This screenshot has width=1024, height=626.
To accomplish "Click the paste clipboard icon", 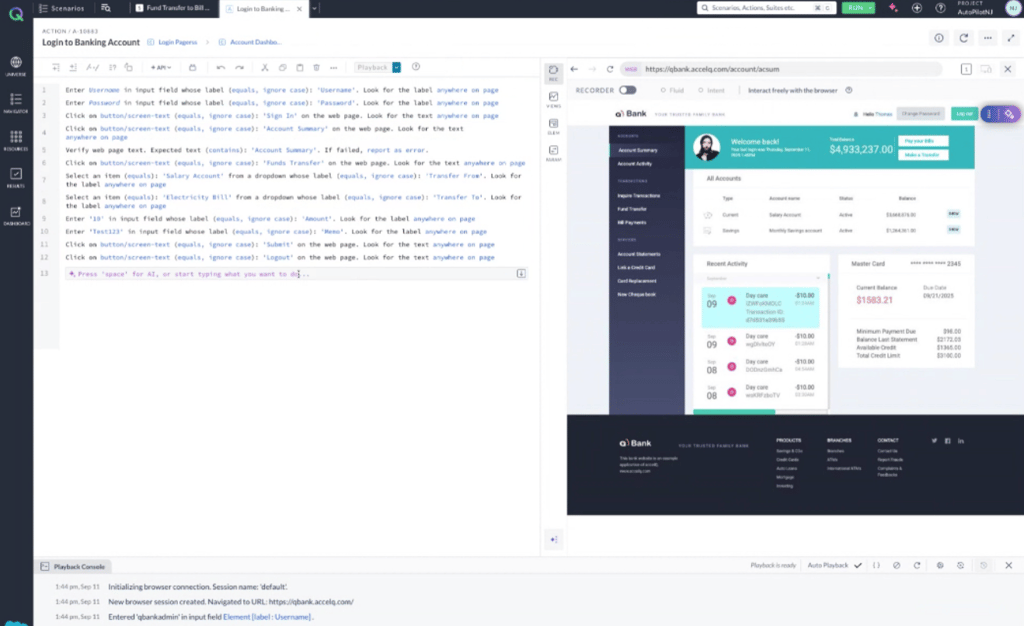I will [x=300, y=67].
